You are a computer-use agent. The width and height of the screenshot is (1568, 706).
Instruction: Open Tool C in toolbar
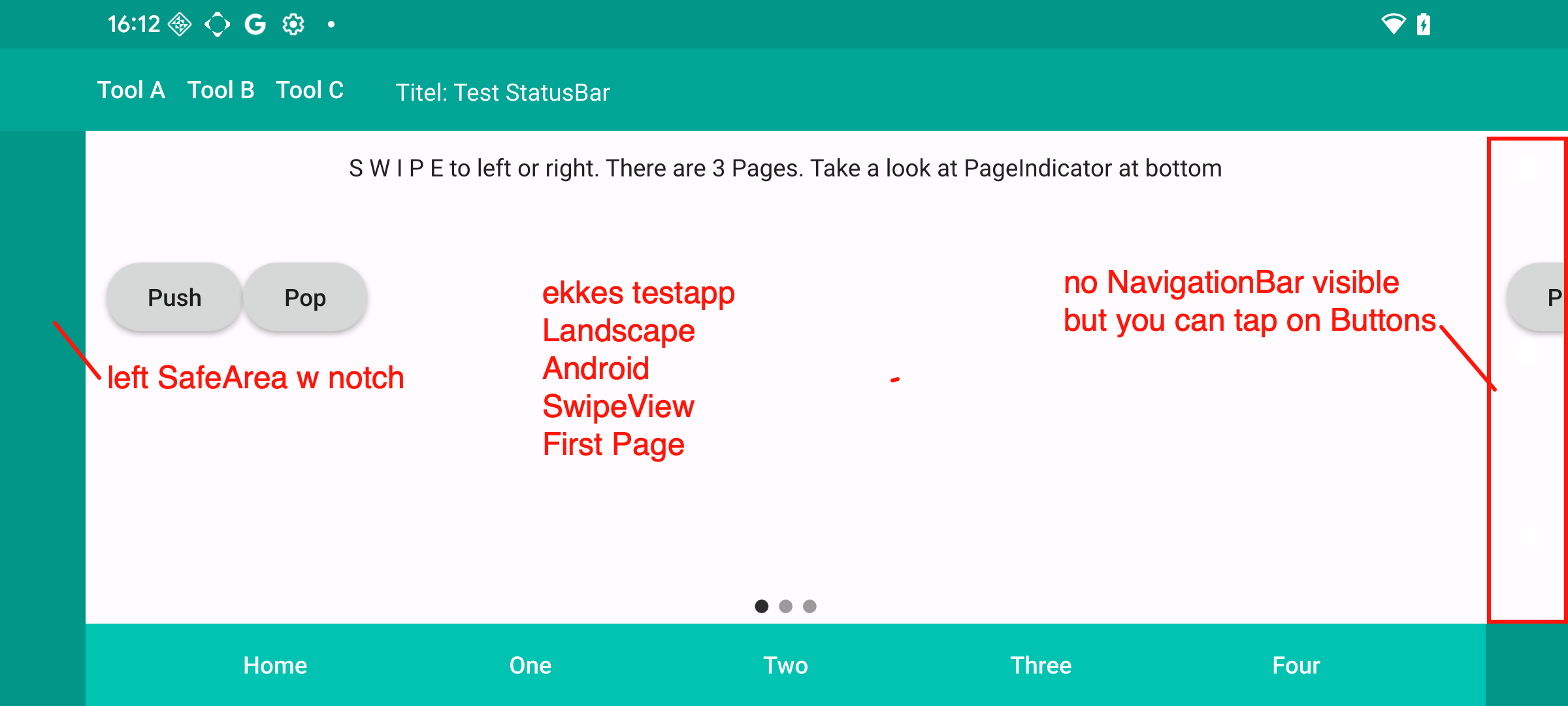coord(310,90)
